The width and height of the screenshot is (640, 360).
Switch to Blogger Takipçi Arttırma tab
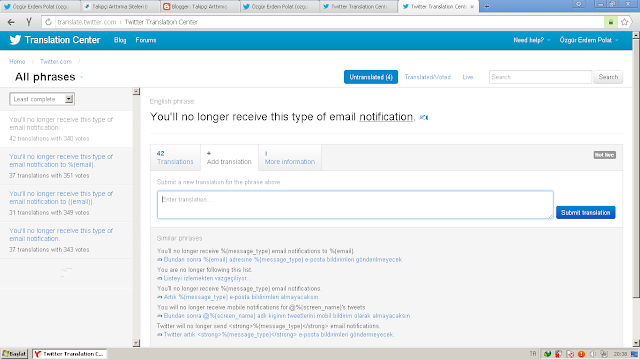(200, 7)
